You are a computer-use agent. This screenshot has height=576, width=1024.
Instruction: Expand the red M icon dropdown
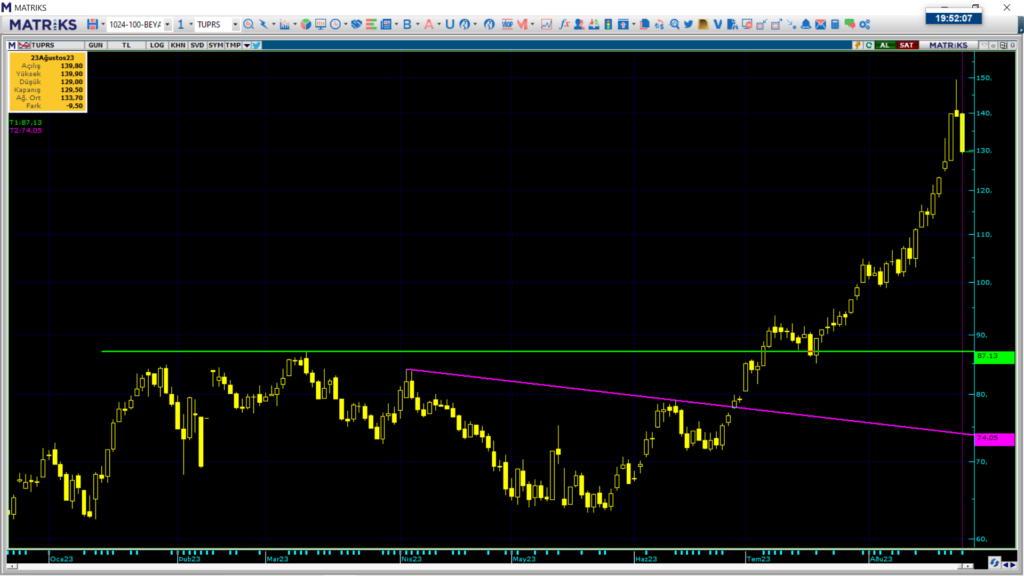[x=532, y=25]
